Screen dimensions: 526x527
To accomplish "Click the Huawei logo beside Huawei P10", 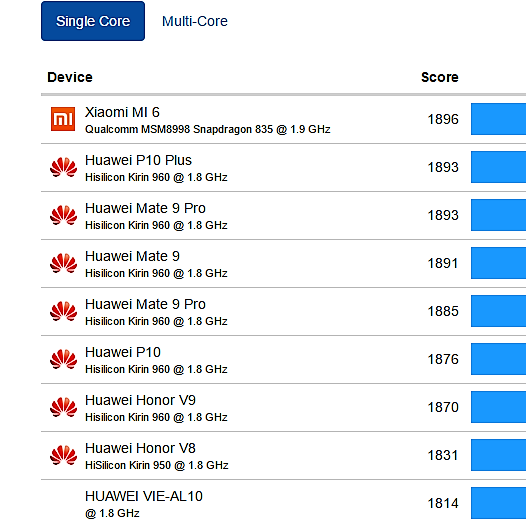I will tap(63, 359).
